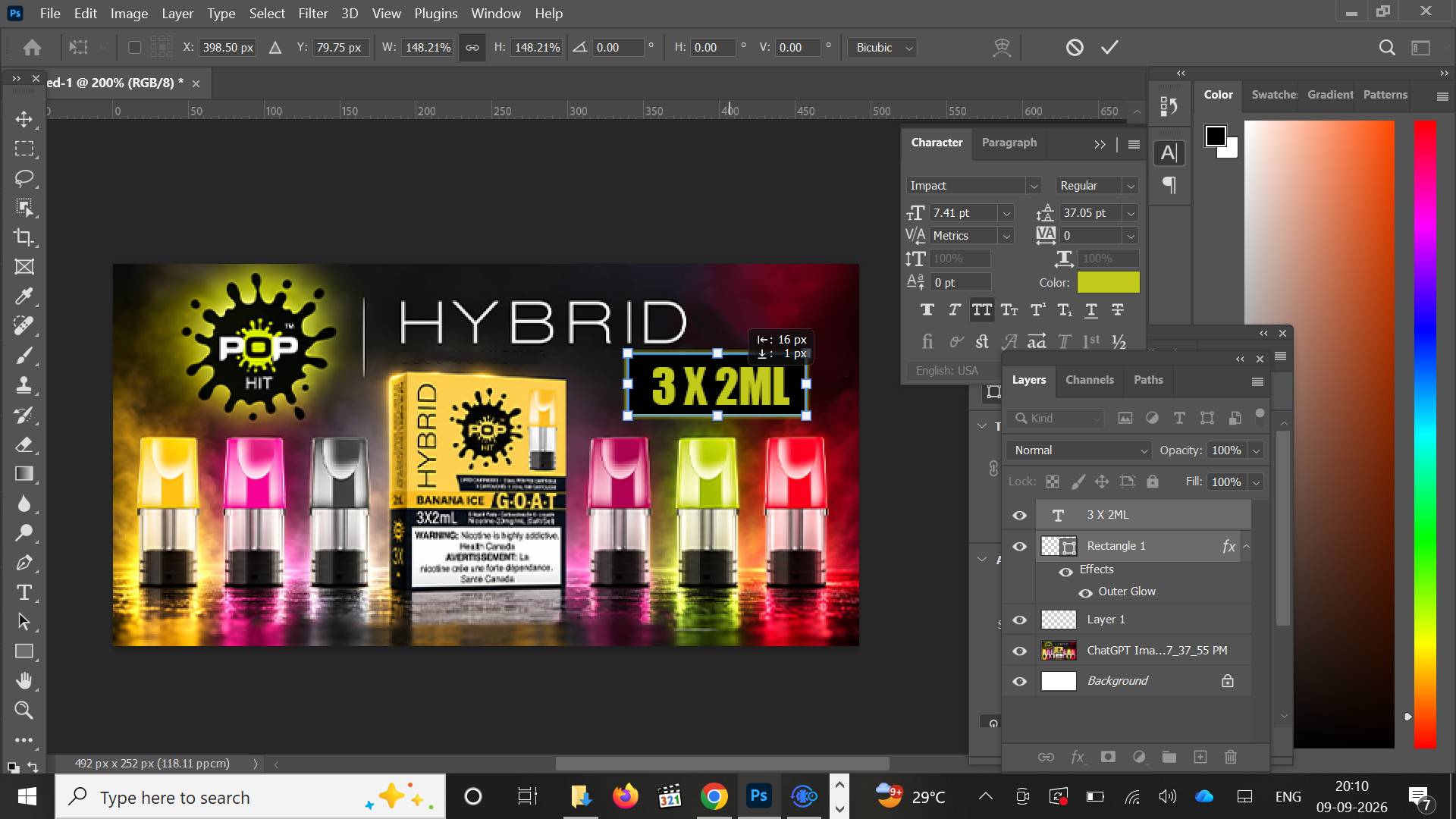Click the yellow-green text color swatch
Image resolution: width=1456 pixels, height=819 pixels.
pyautogui.click(x=1108, y=282)
